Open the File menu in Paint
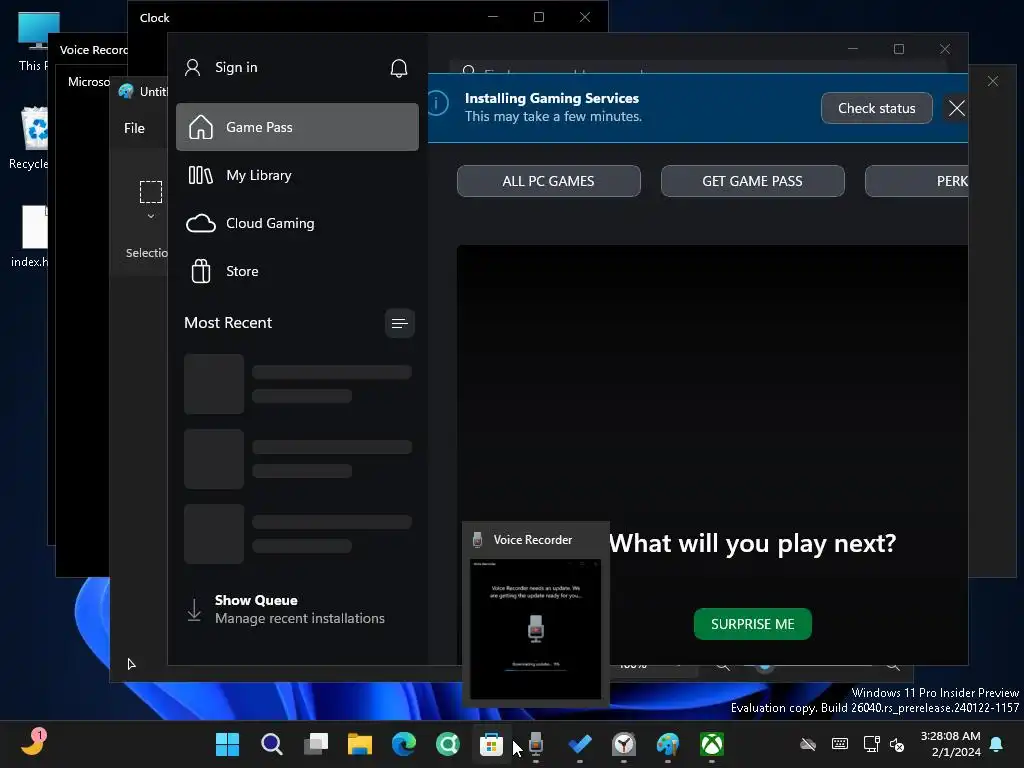 (135, 128)
